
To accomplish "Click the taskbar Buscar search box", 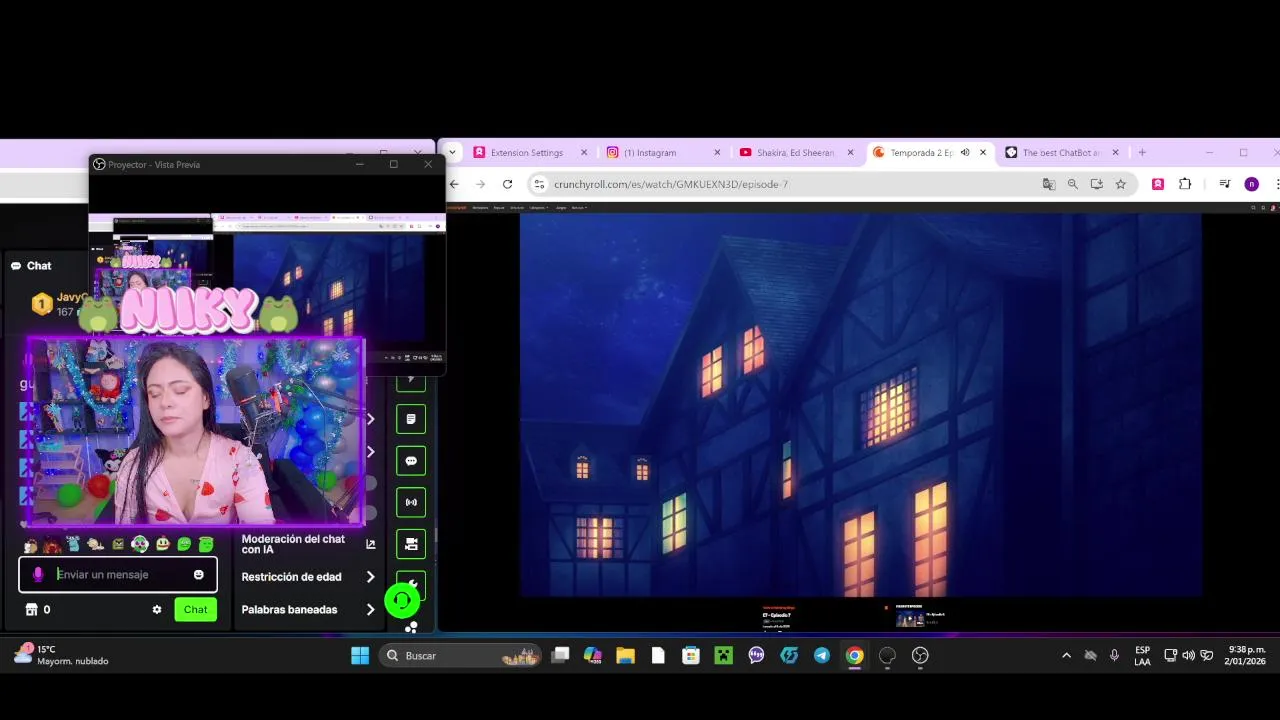I will pos(460,656).
